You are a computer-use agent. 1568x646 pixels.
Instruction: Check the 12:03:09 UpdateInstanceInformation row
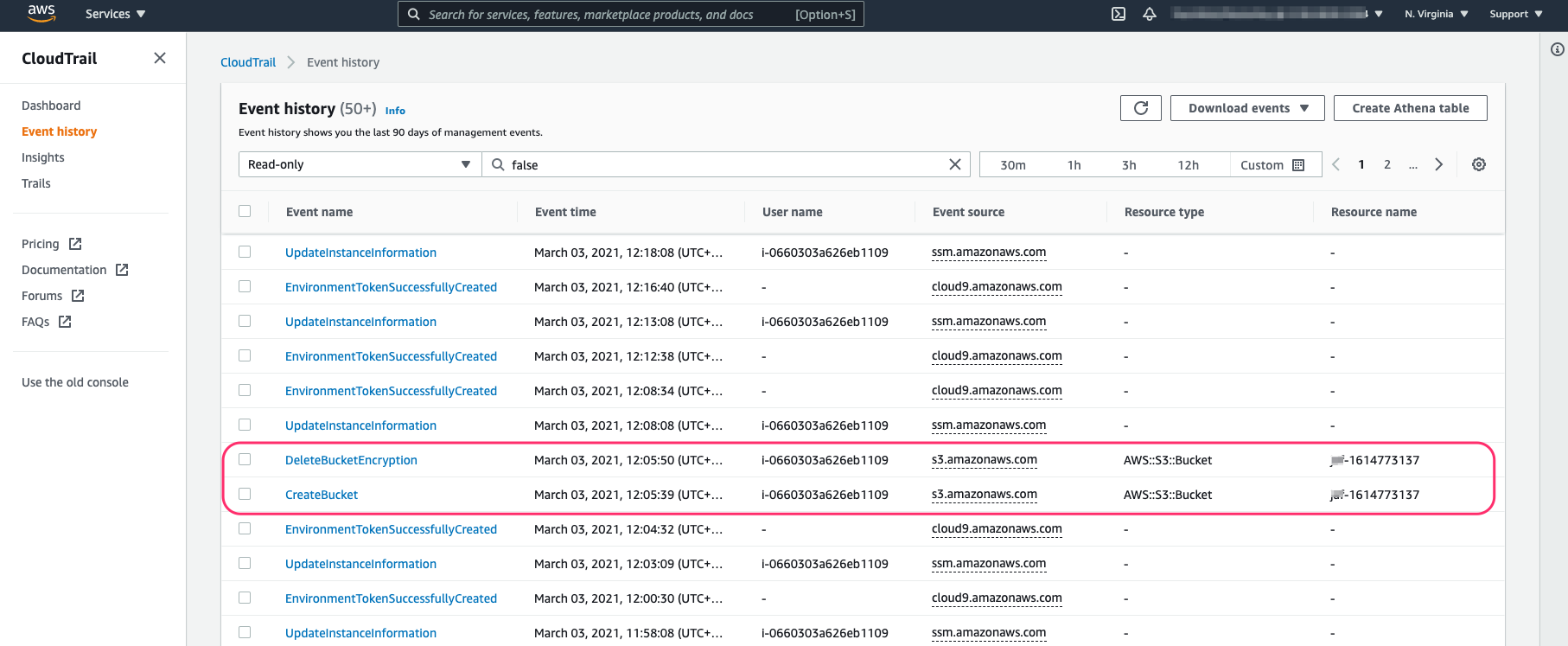[x=245, y=563]
